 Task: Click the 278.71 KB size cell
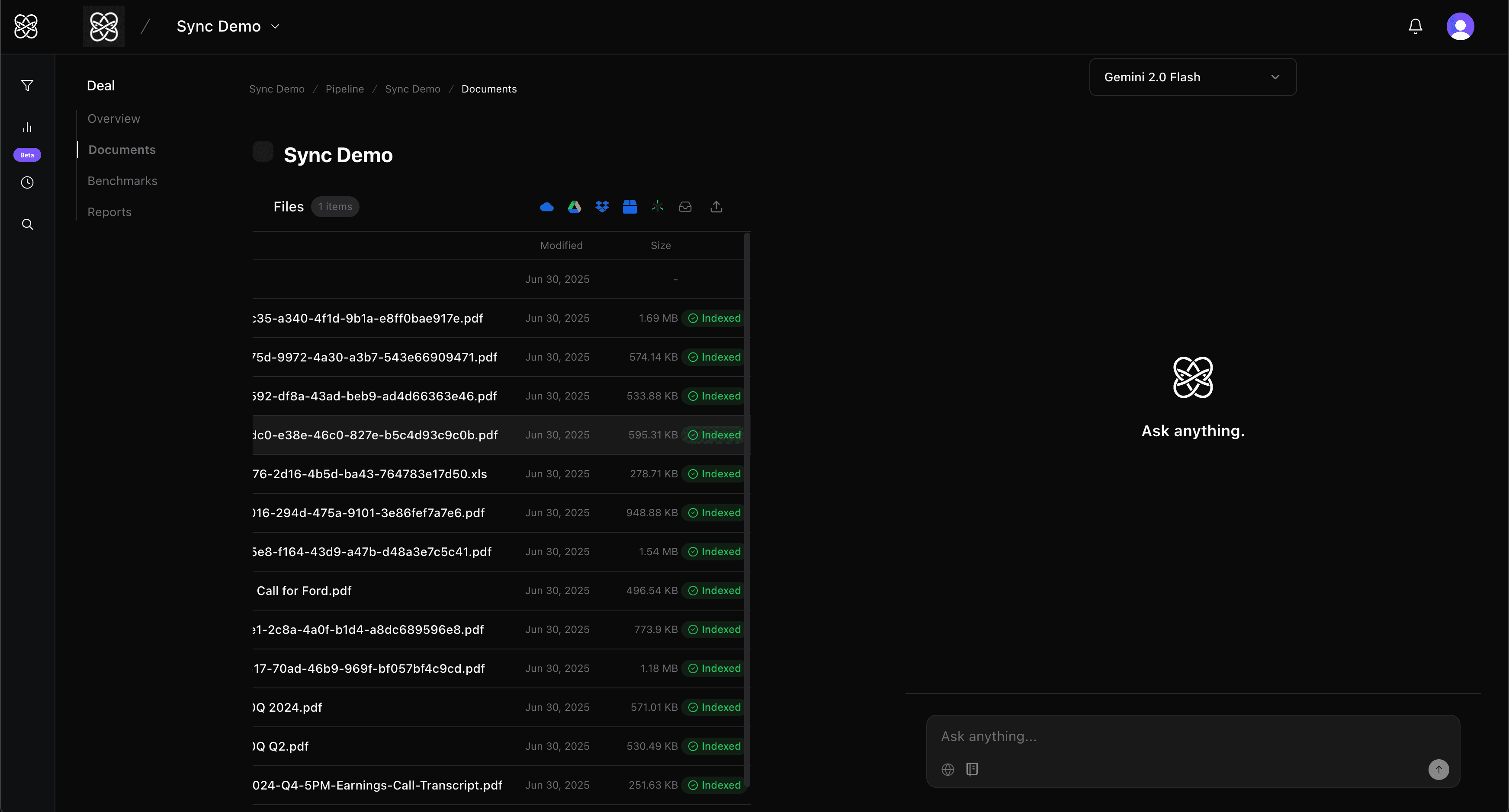click(654, 473)
